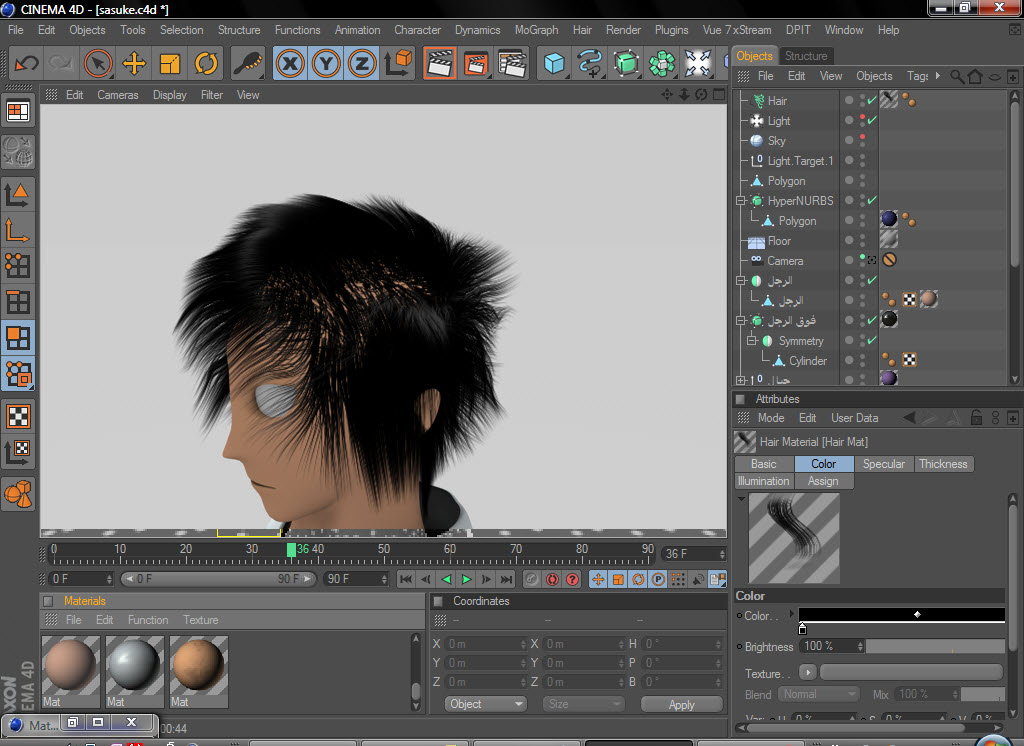Screen dimensions: 1024x746
Task: Open the Character menu
Action: click(x=417, y=30)
